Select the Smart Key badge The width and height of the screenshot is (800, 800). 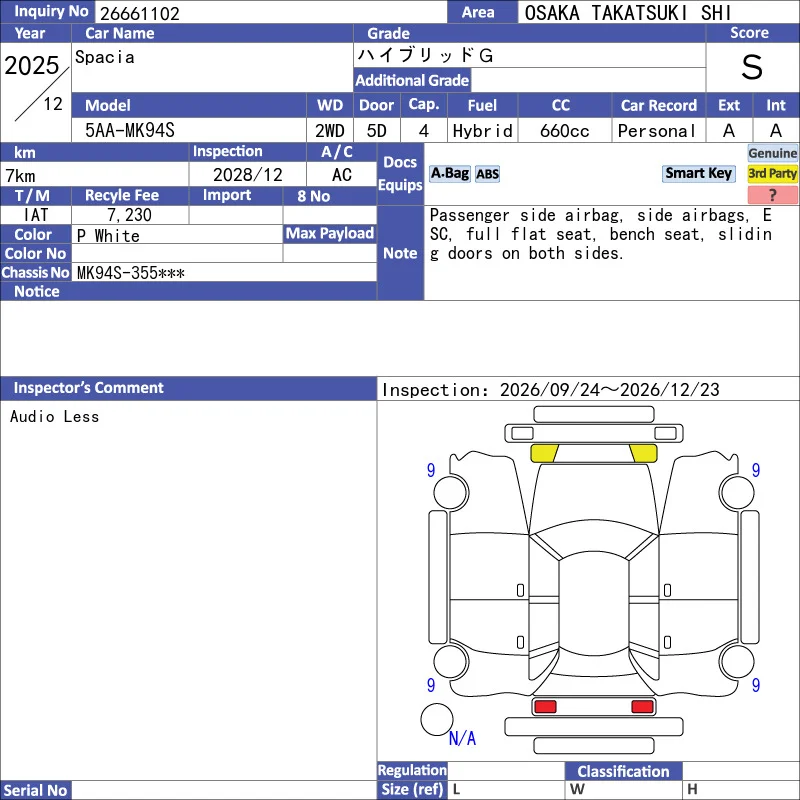pyautogui.click(x=698, y=173)
